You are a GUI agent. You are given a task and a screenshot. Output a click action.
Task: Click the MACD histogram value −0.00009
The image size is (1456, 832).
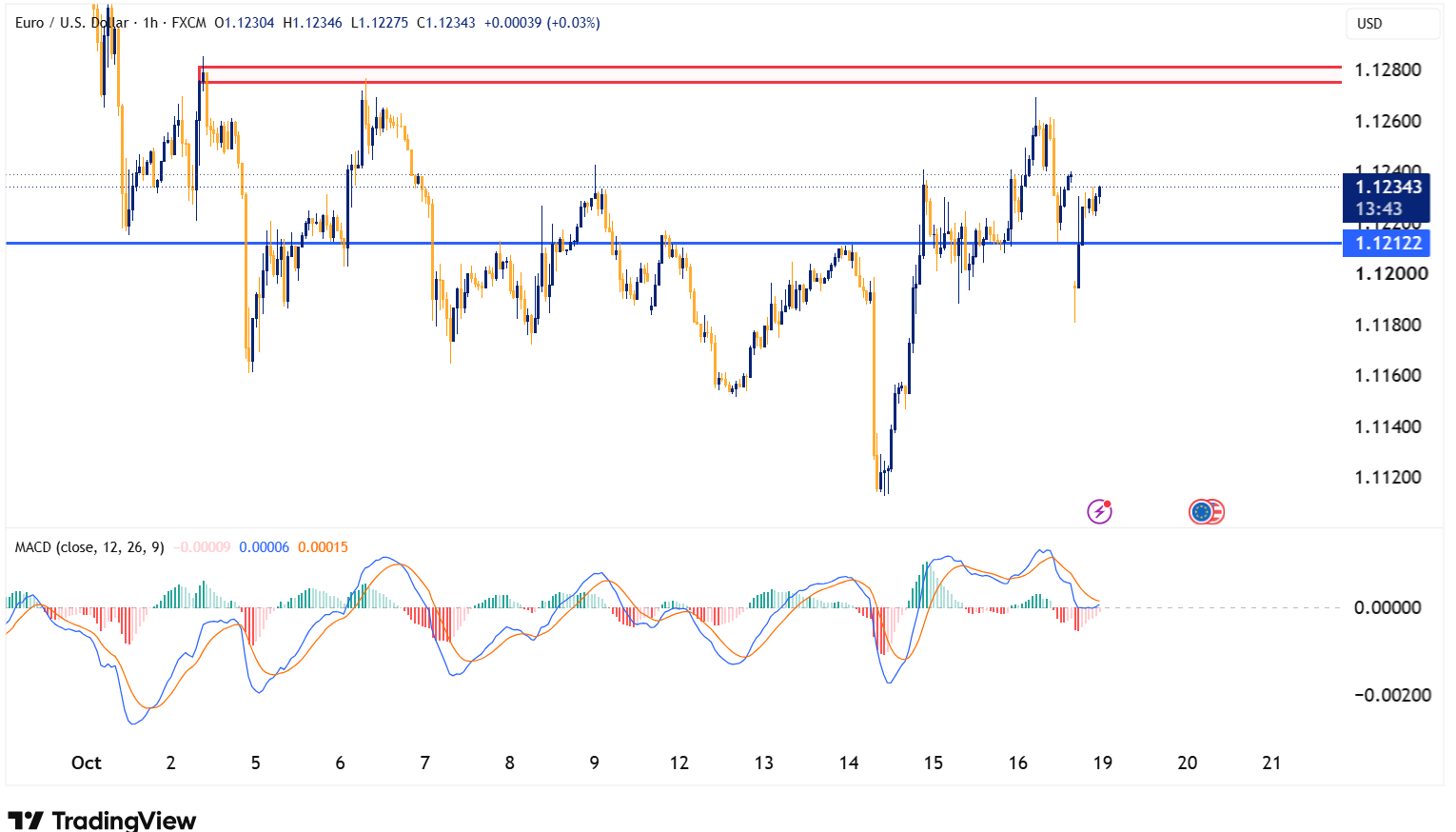click(x=201, y=547)
